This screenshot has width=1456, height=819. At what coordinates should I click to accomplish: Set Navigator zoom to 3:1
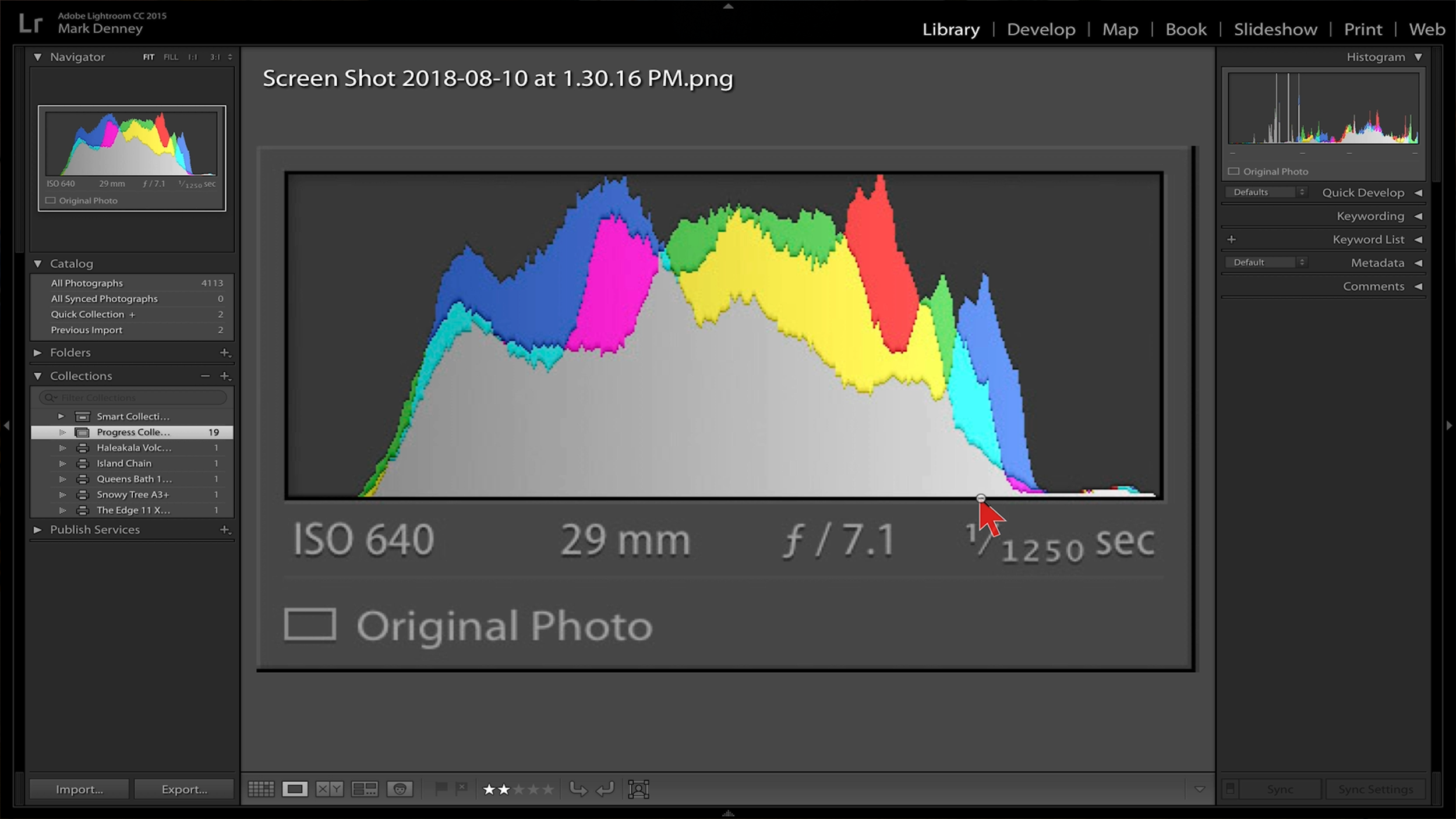click(215, 57)
